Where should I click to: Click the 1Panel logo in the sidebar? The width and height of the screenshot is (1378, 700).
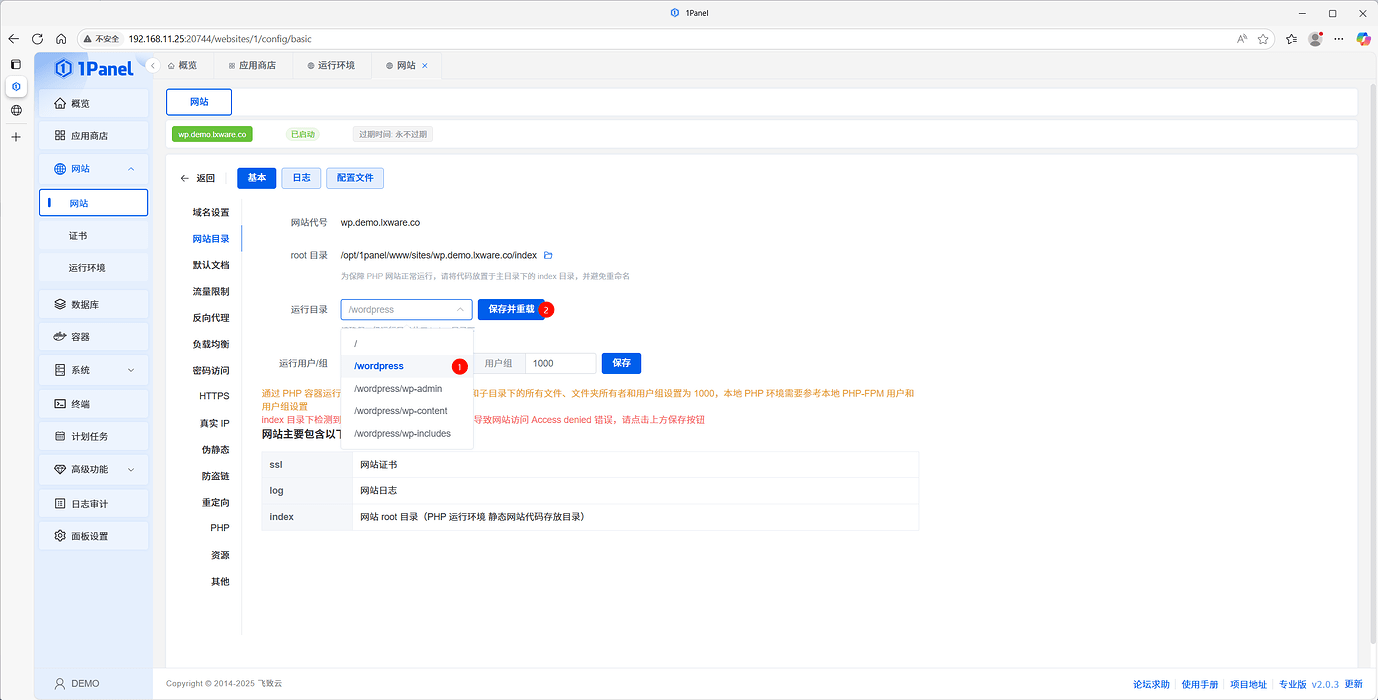pos(94,68)
